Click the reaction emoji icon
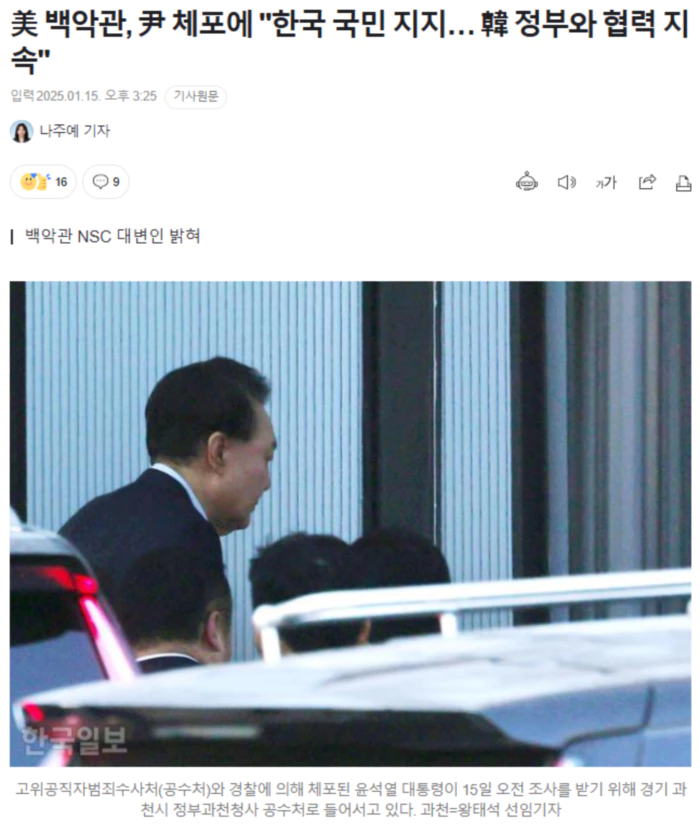 click(35, 182)
